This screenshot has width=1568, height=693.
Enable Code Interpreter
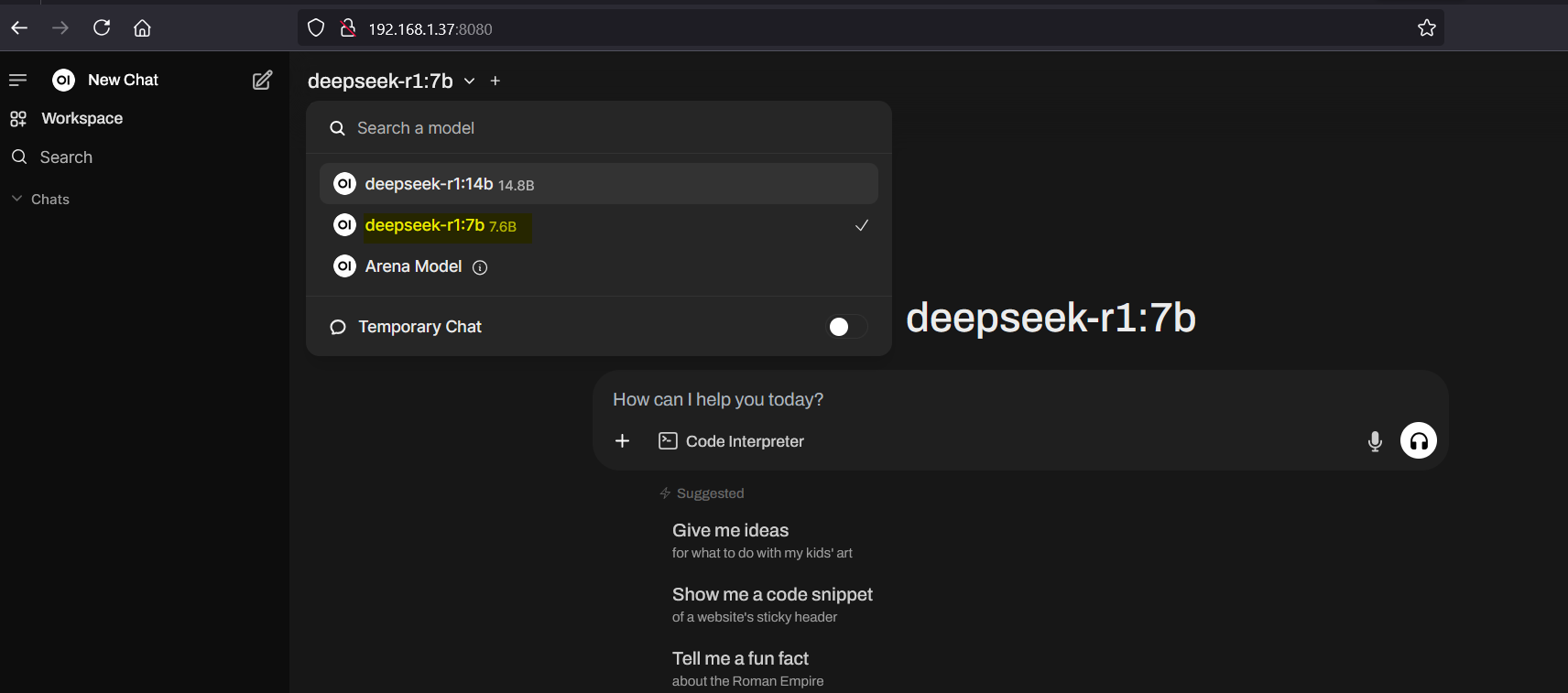[x=731, y=441]
